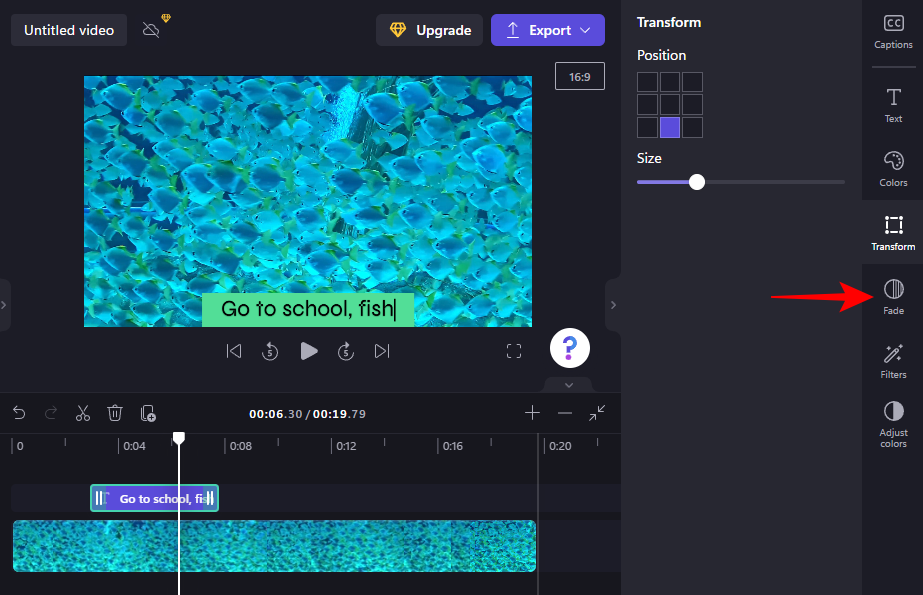Viewport: 923px width, 595px height.
Task: Open the Captions panel
Action: pyautogui.click(x=893, y=31)
